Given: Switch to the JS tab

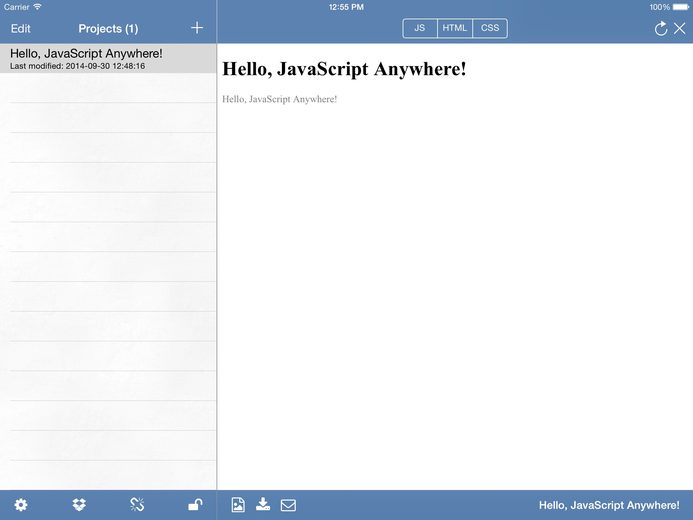Looking at the screenshot, I should [419, 28].
